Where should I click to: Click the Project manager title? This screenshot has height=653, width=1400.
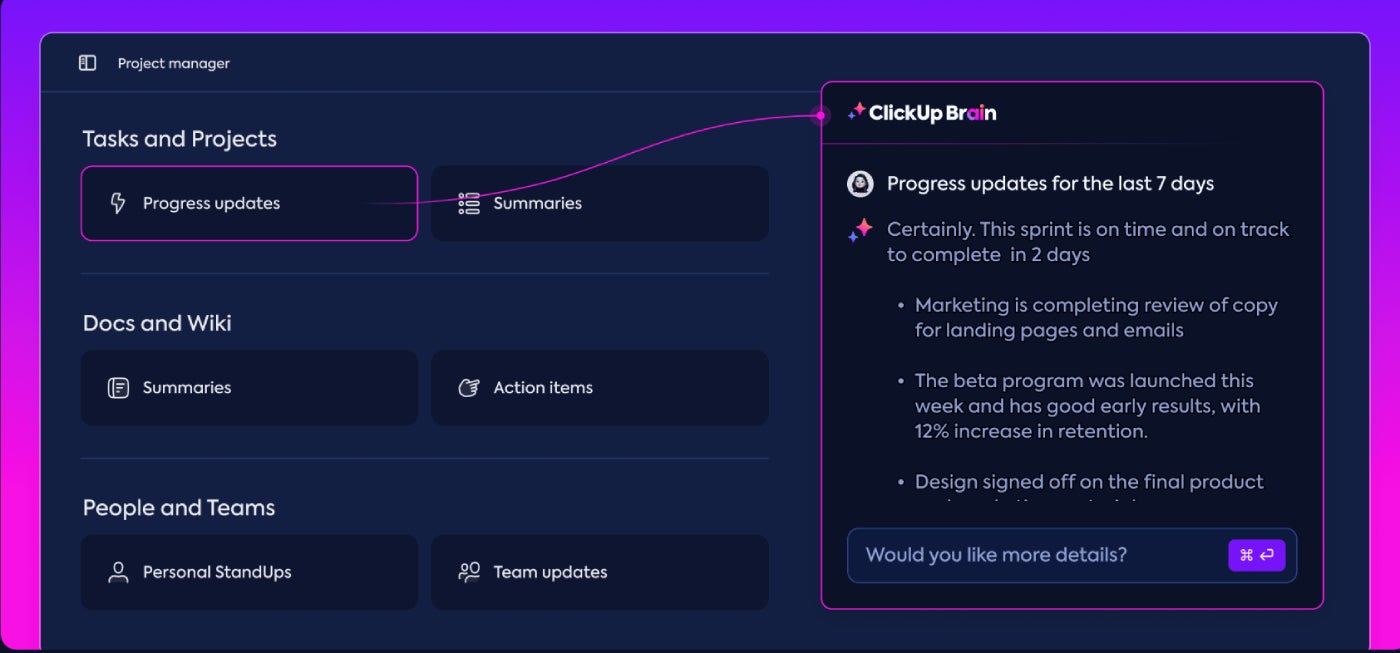point(174,63)
